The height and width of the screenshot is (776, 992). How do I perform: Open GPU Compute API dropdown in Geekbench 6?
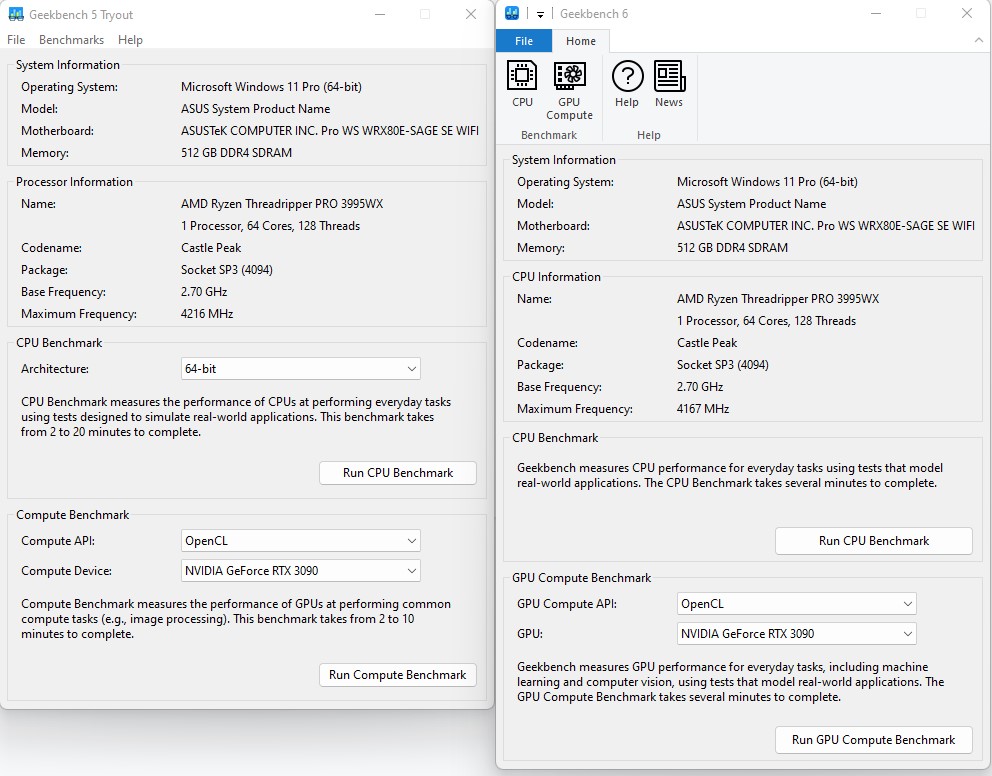click(796, 604)
